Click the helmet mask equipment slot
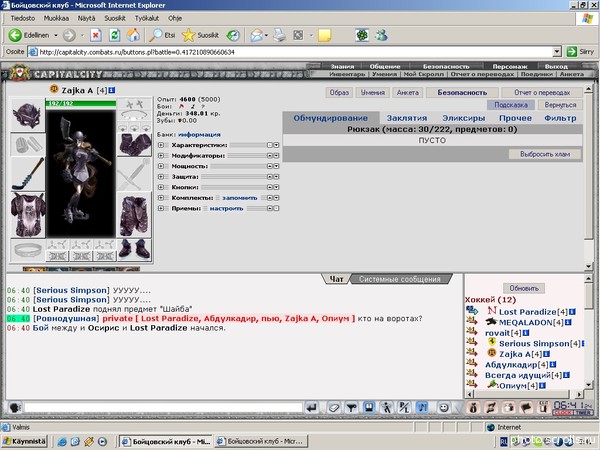 tap(28, 115)
